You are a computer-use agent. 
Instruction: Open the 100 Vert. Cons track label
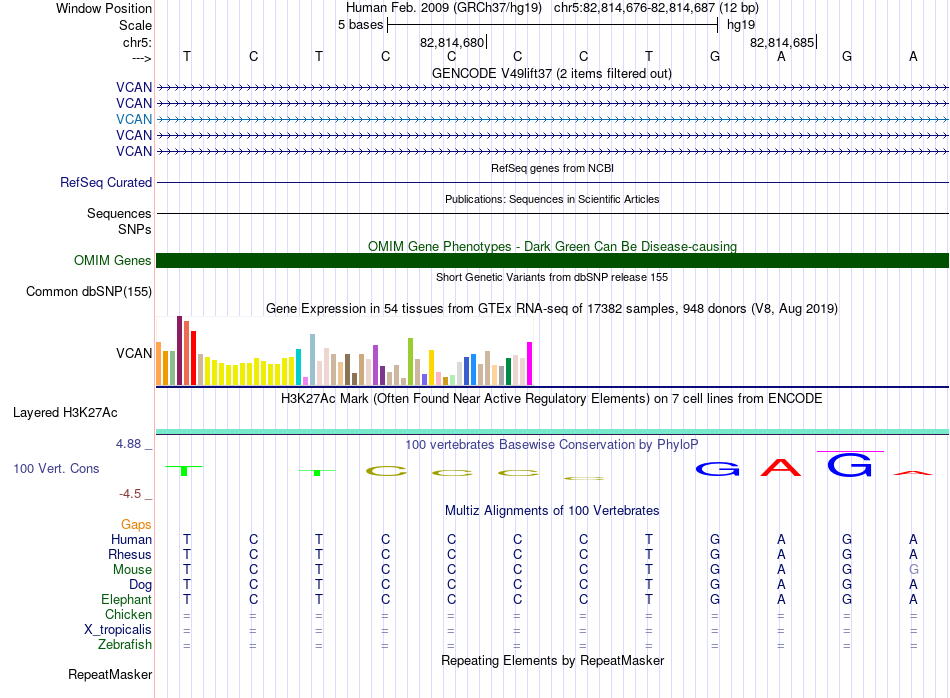[x=56, y=468]
